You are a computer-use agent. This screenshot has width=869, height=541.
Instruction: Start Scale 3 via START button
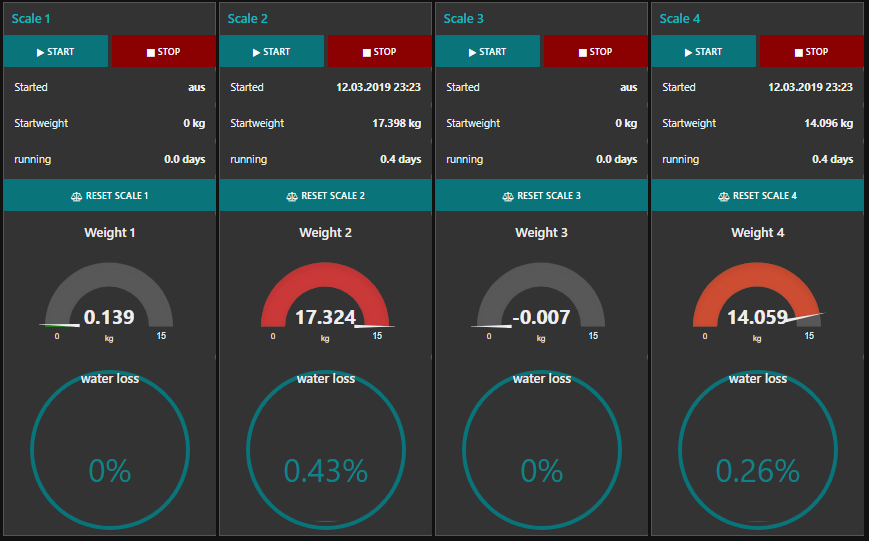pos(488,52)
